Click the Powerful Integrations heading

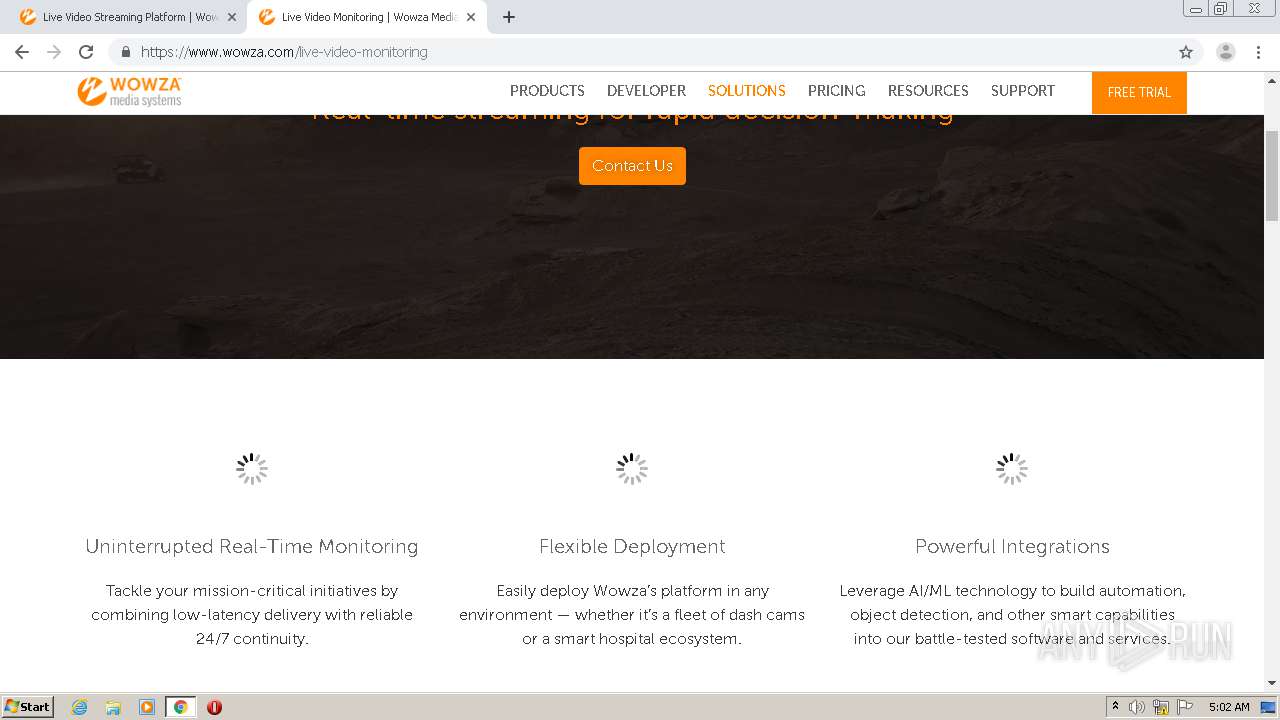tap(1012, 546)
